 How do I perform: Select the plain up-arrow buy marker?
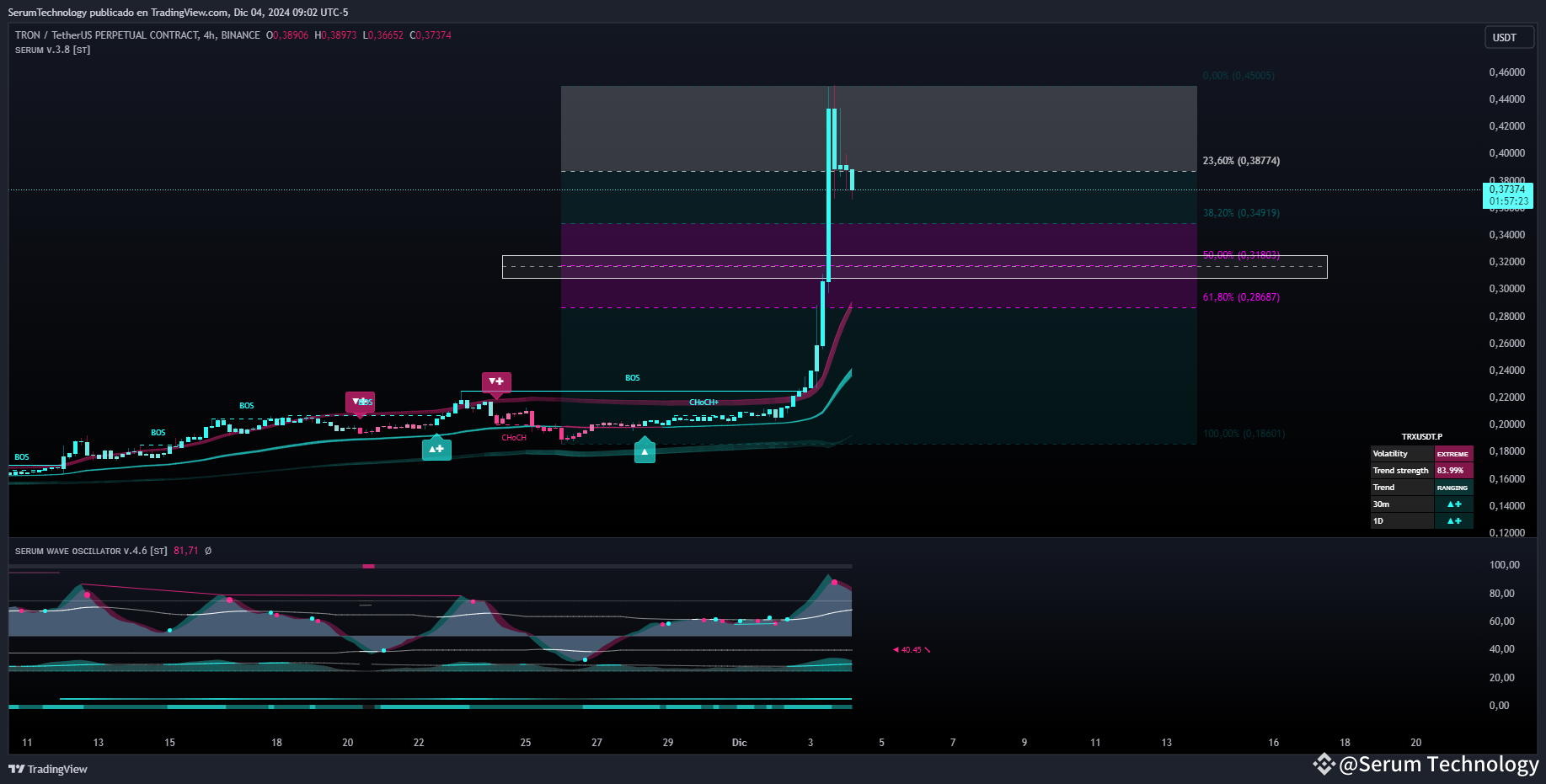[x=645, y=451]
